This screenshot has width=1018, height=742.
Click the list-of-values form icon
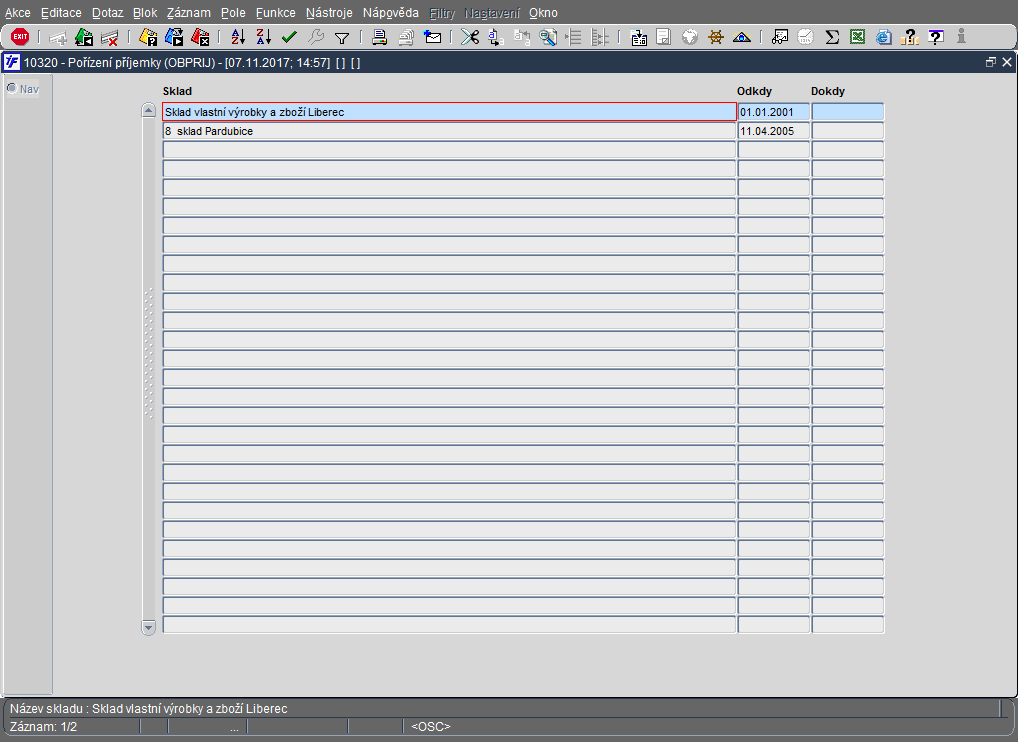639,38
